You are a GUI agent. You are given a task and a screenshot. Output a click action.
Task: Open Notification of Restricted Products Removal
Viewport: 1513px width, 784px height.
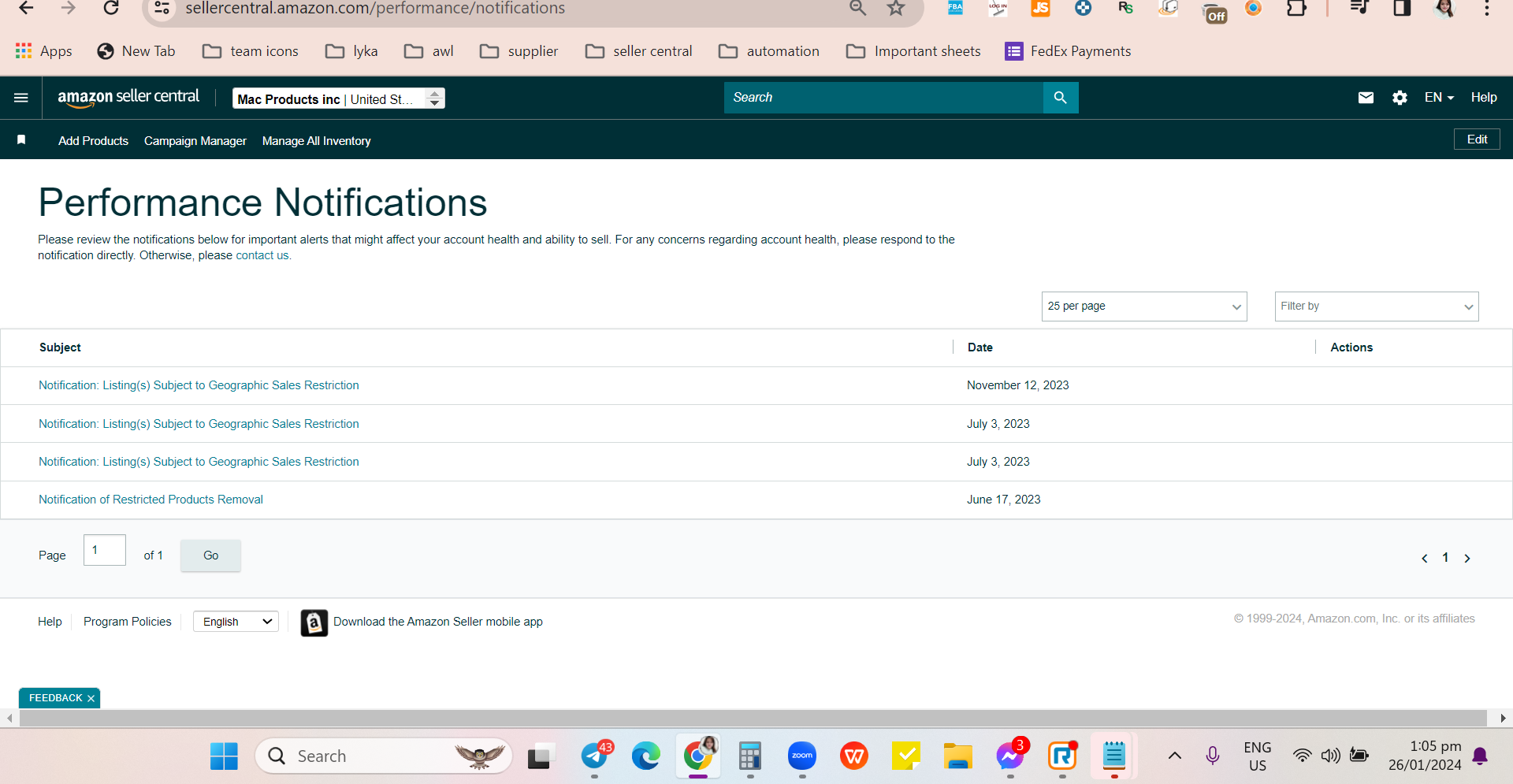coord(151,500)
